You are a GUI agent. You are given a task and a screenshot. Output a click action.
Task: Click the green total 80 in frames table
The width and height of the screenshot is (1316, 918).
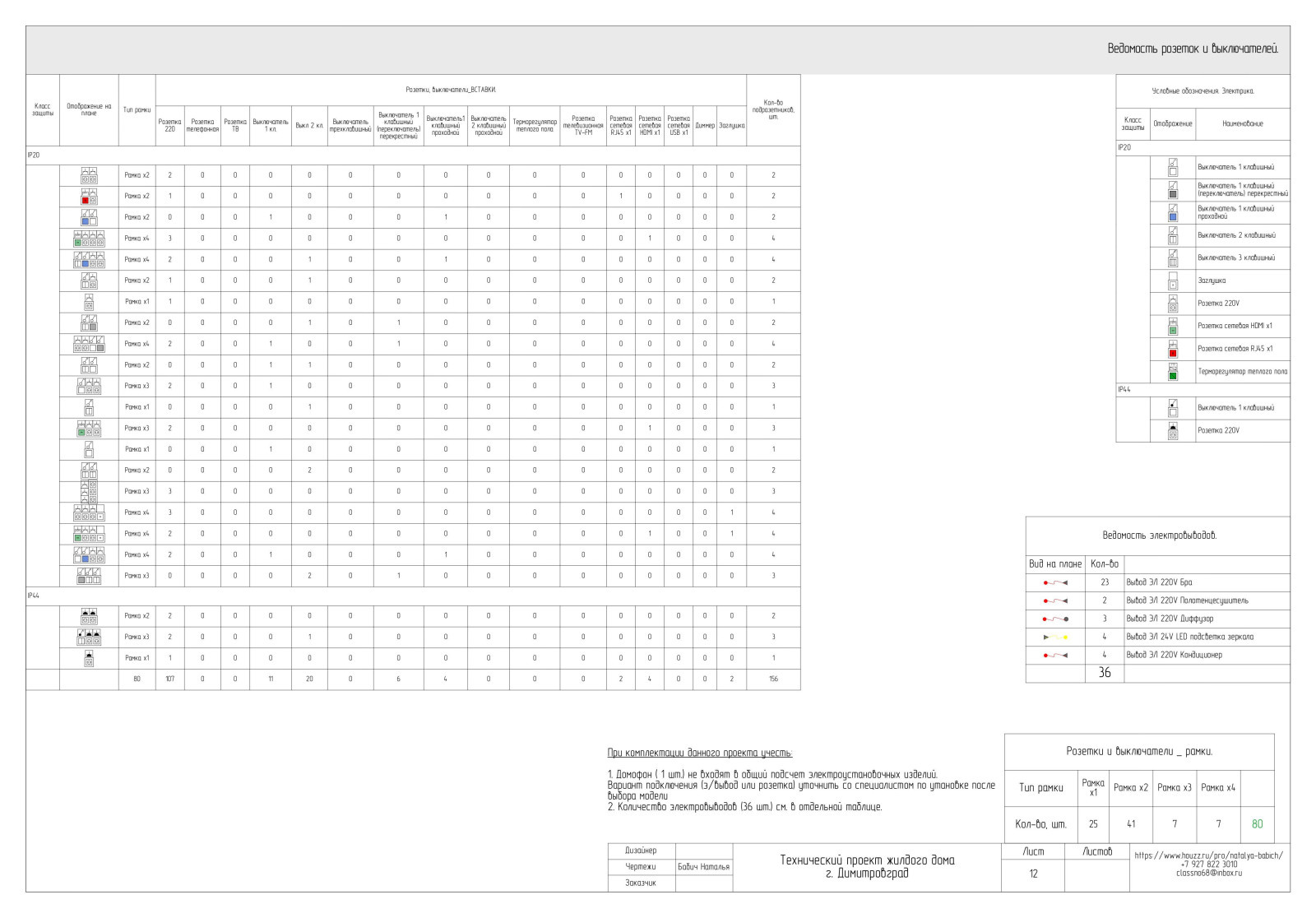click(x=1257, y=823)
